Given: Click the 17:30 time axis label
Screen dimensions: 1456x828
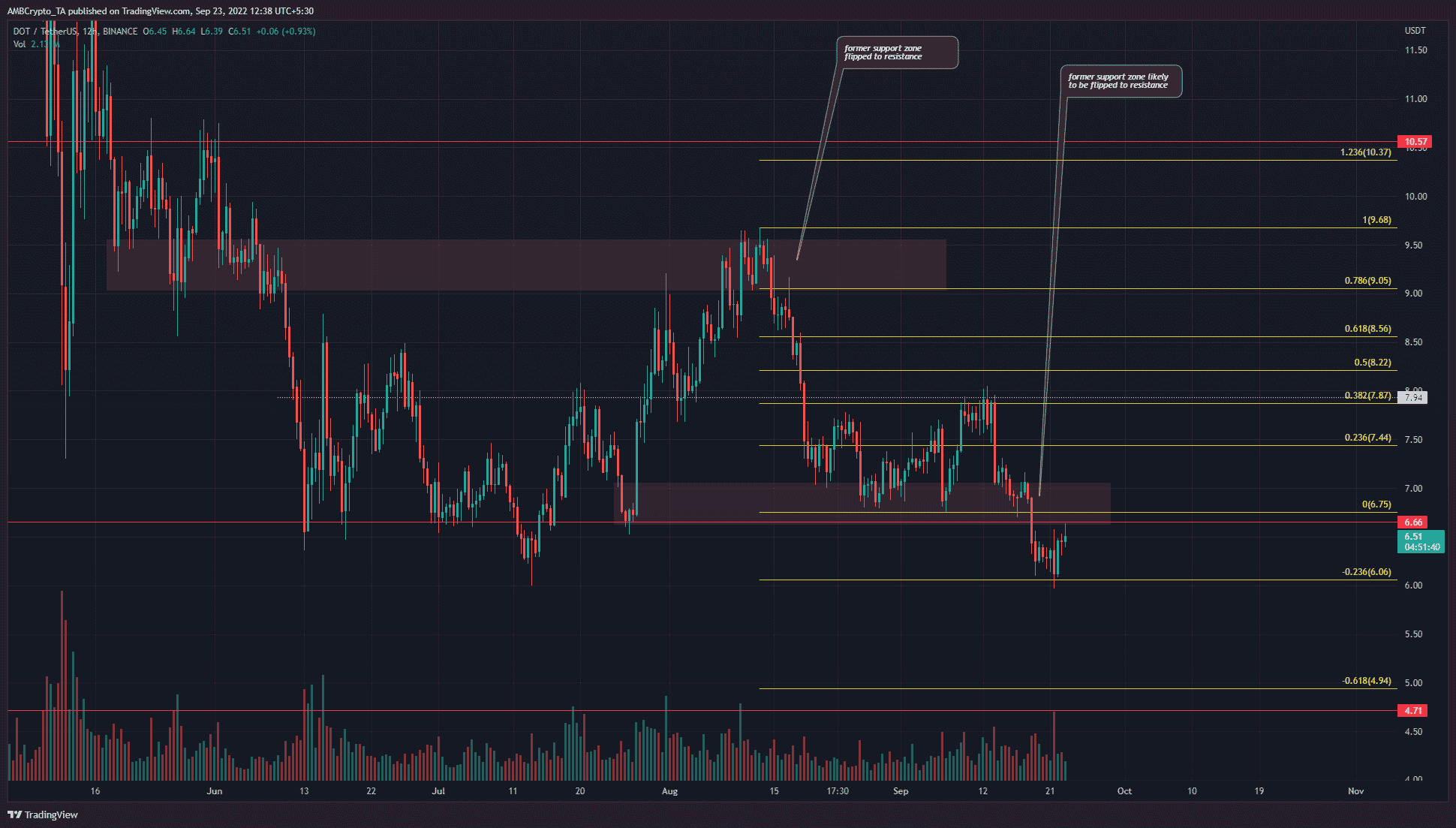Looking at the screenshot, I should tap(838, 791).
